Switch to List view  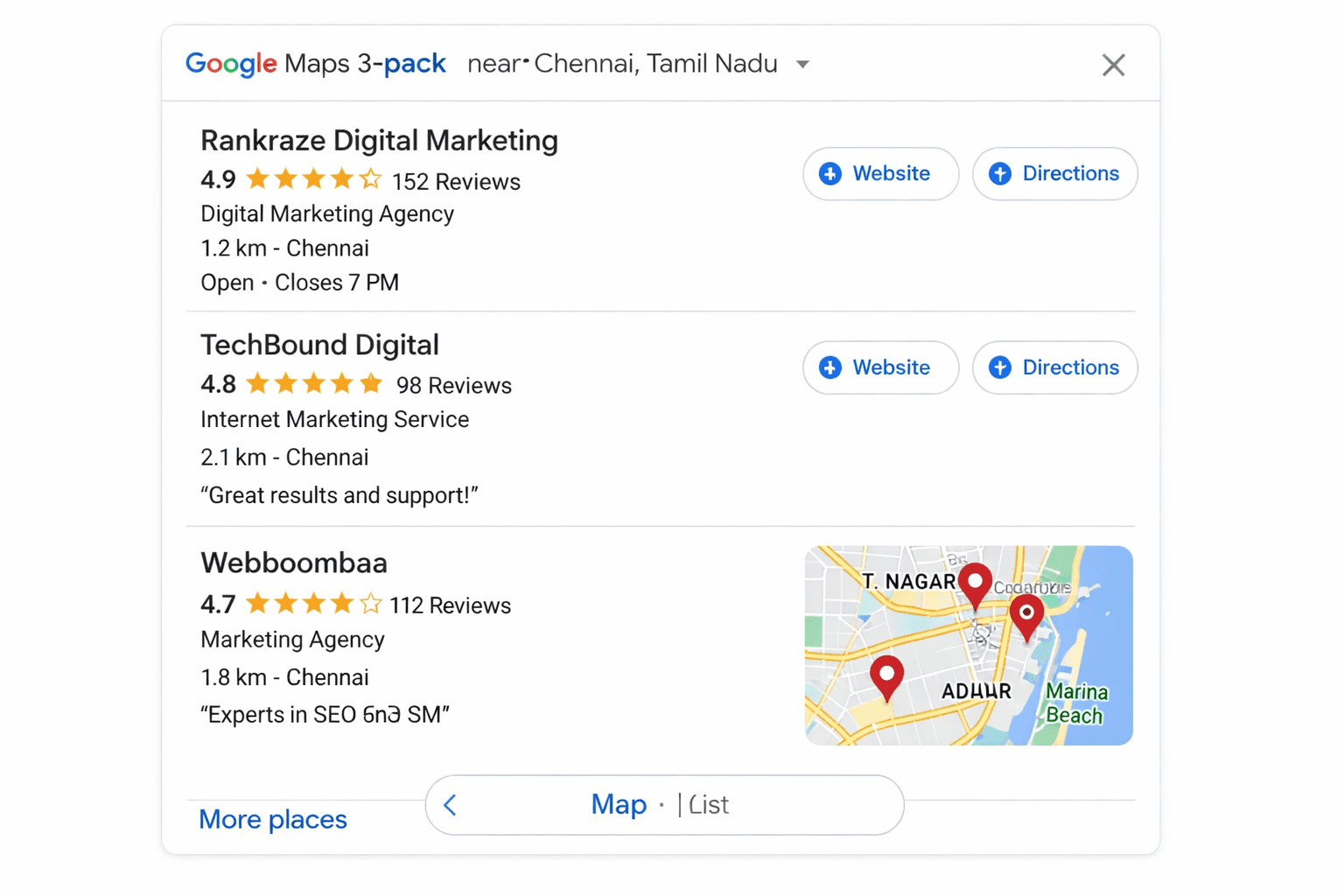pos(707,805)
